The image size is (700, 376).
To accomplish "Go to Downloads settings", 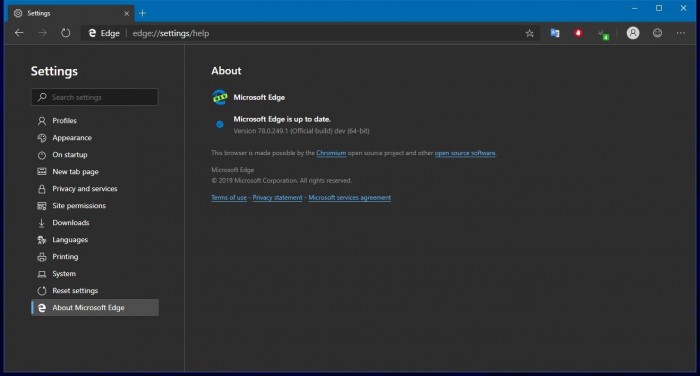I will pos(95,222).
